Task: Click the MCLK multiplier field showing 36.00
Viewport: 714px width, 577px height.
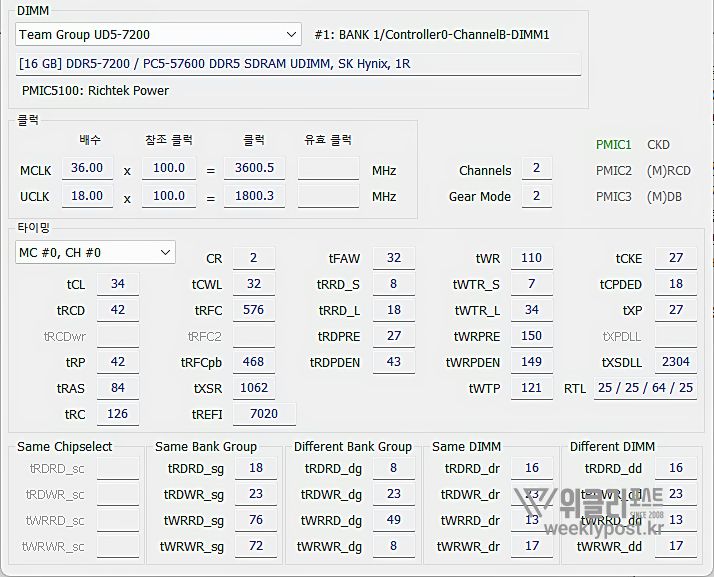Action: [87, 169]
